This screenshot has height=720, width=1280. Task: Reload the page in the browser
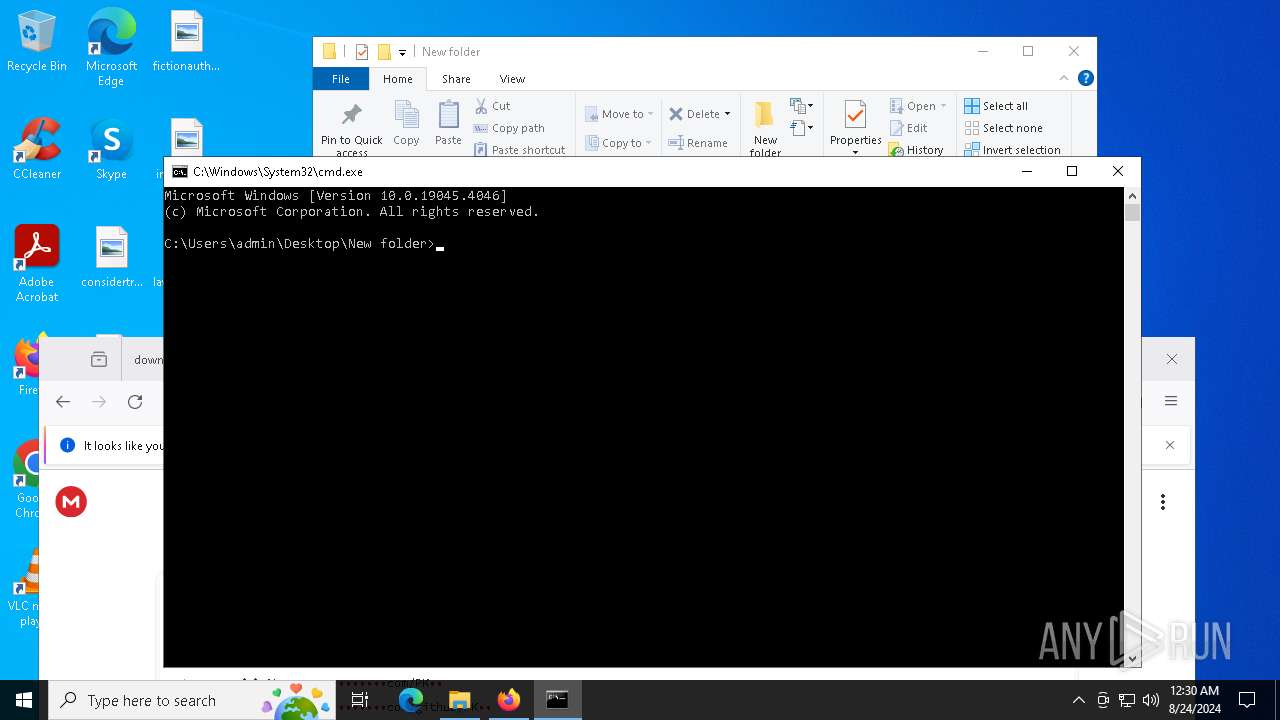coord(135,402)
